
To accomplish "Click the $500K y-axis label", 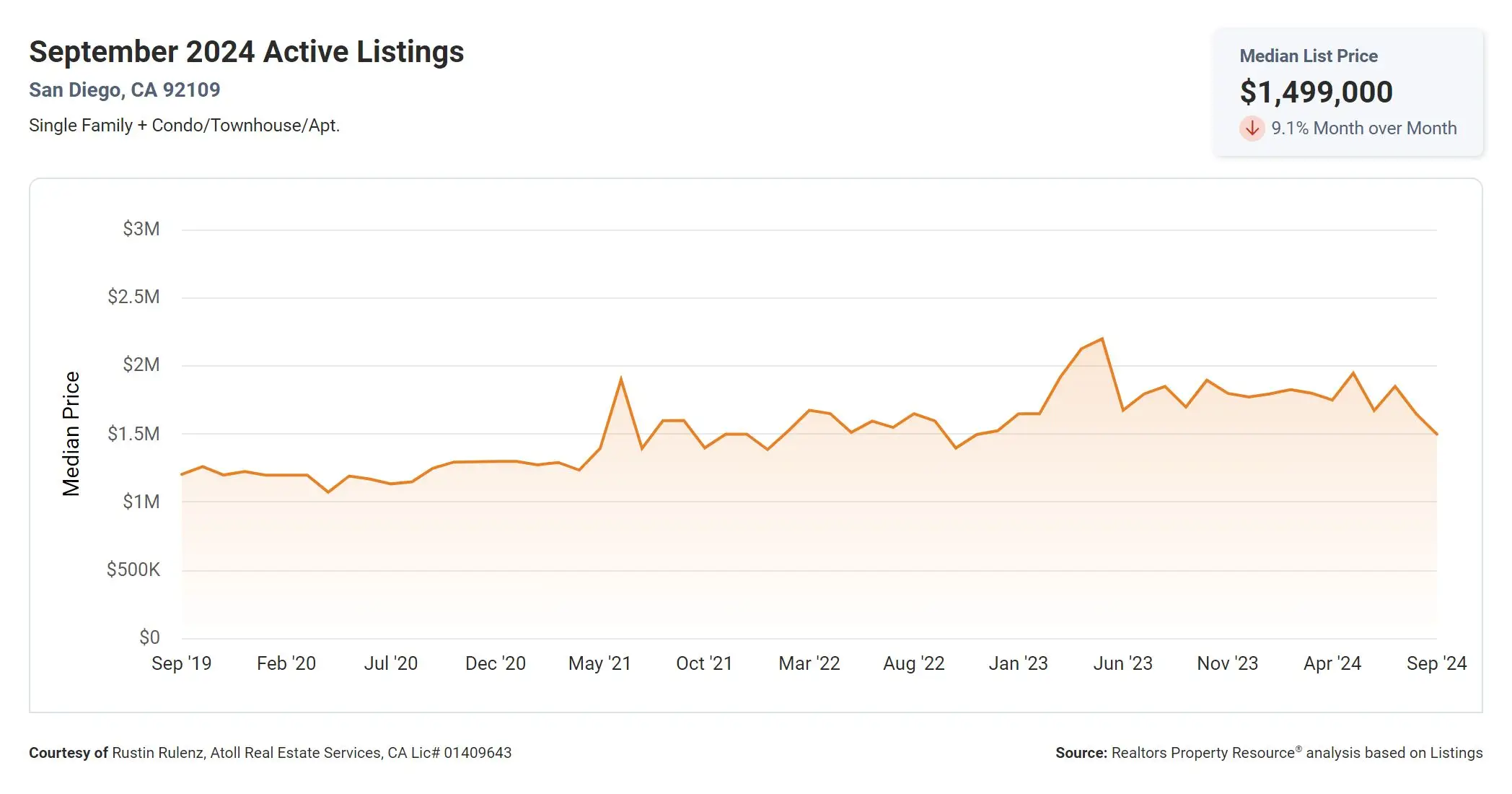I will tap(133, 570).
